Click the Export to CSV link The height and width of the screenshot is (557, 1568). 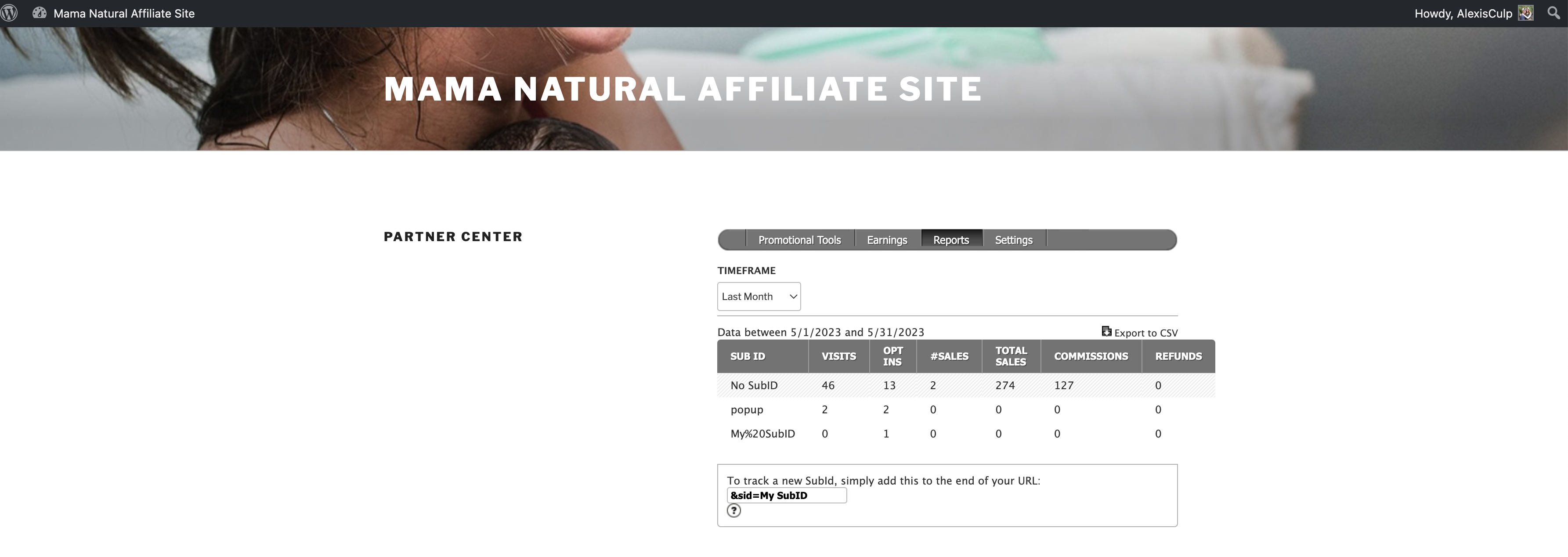1145,333
